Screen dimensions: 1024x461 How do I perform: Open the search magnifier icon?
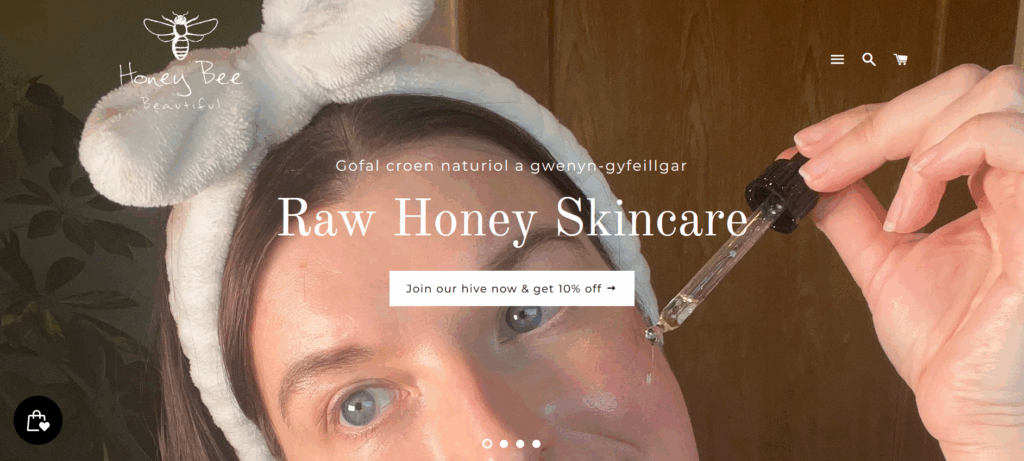click(x=869, y=59)
